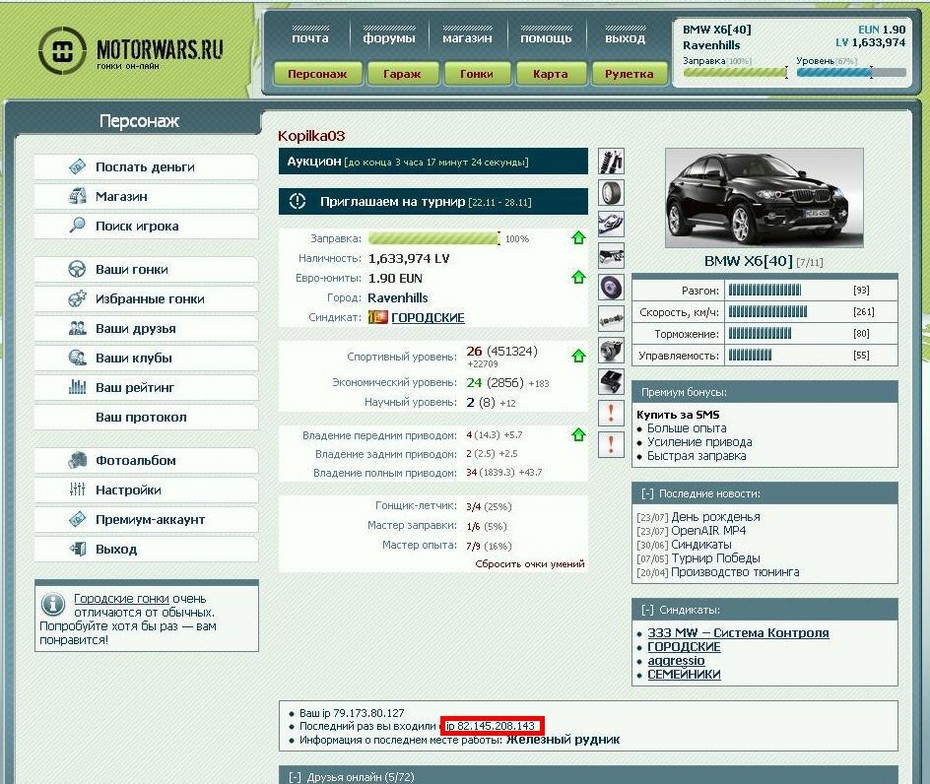
Task: Click the icon beside Премиум-аккаунт
Action: click(78, 520)
